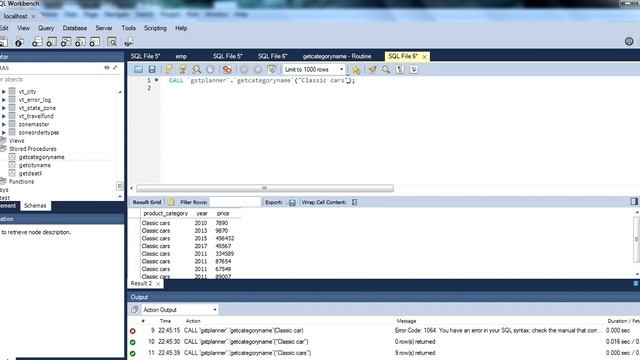
Task: Expand the zonemaster table node
Action: tap(4, 124)
